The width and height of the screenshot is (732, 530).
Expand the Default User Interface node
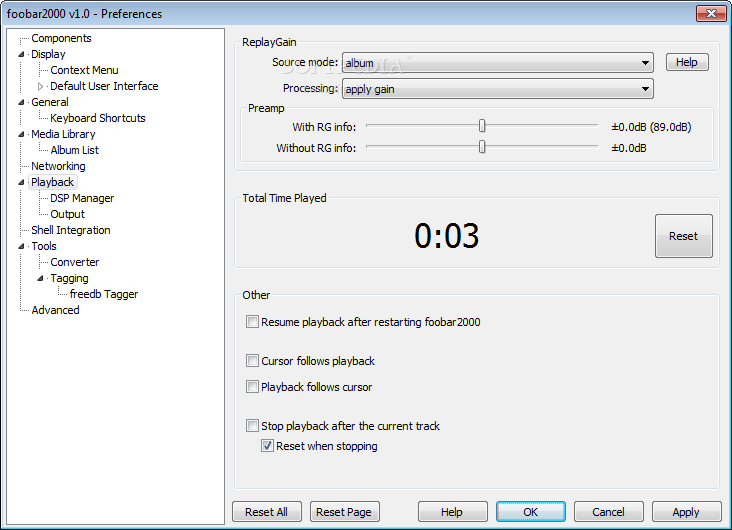pyautogui.click(x=40, y=86)
